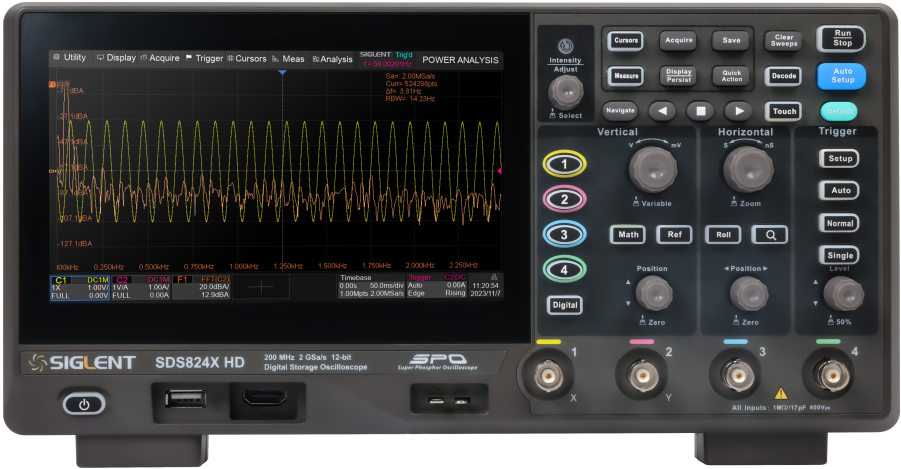Push the Ref button
The image size is (901, 469).
674,234
